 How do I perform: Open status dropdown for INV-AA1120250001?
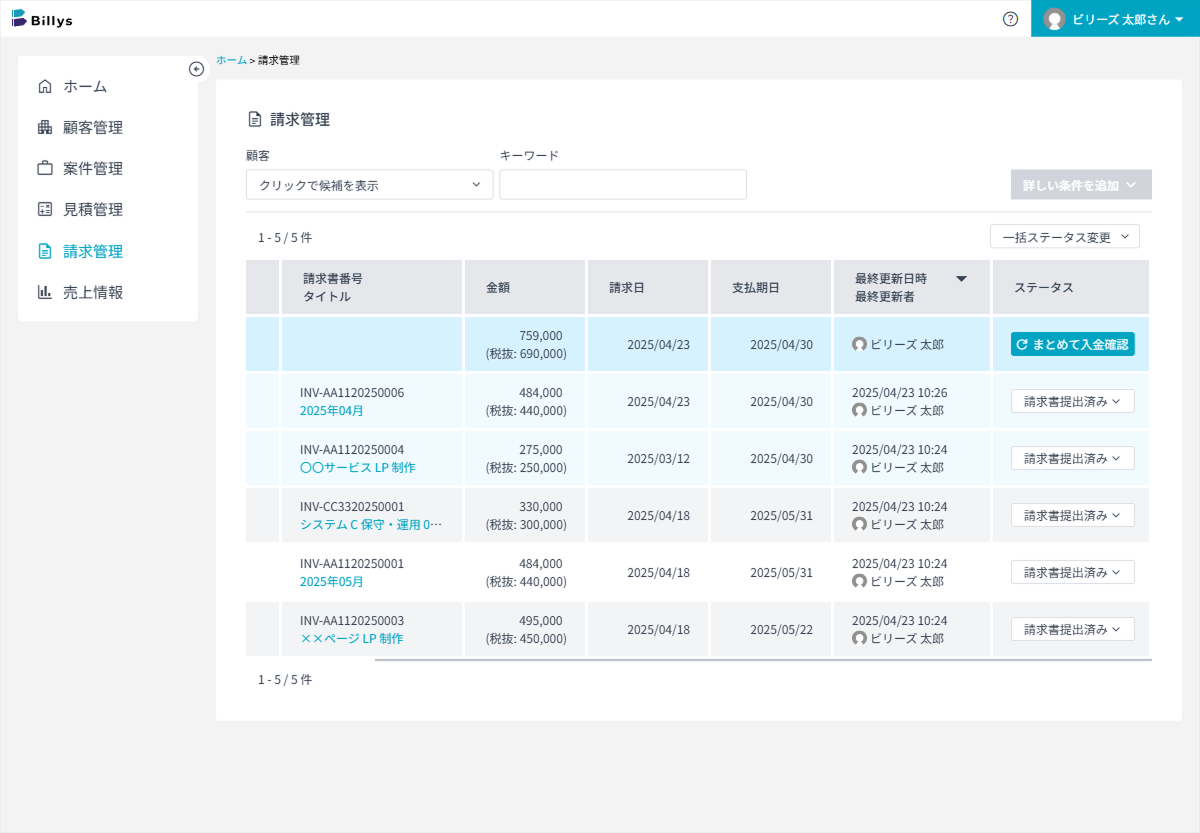[x=1073, y=572]
